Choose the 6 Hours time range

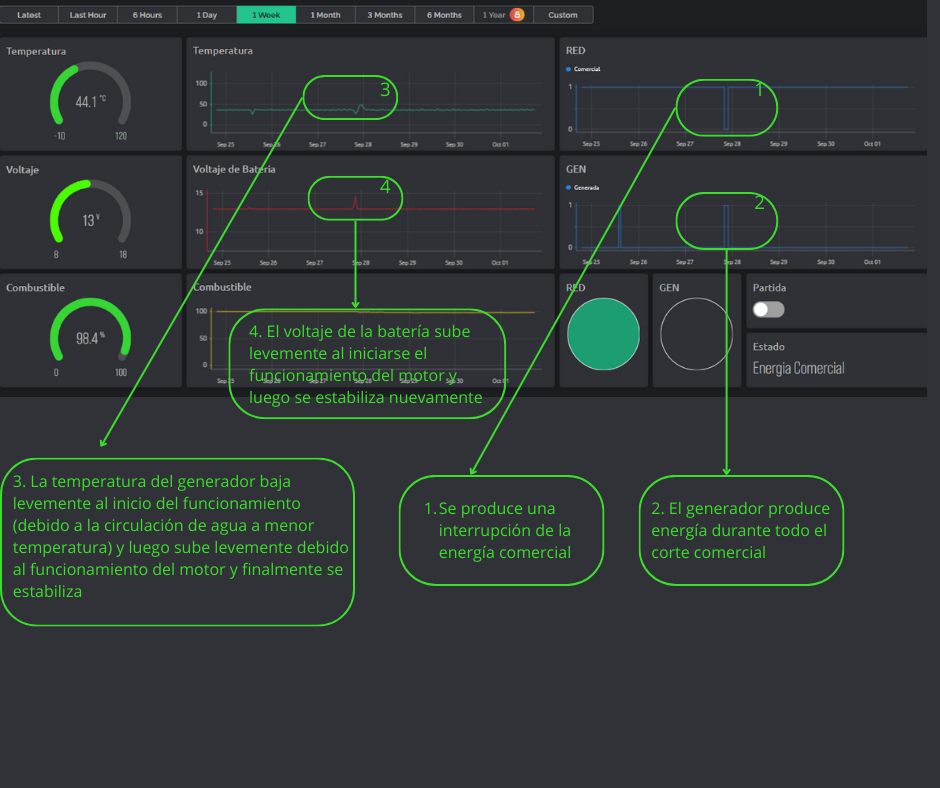pos(147,15)
